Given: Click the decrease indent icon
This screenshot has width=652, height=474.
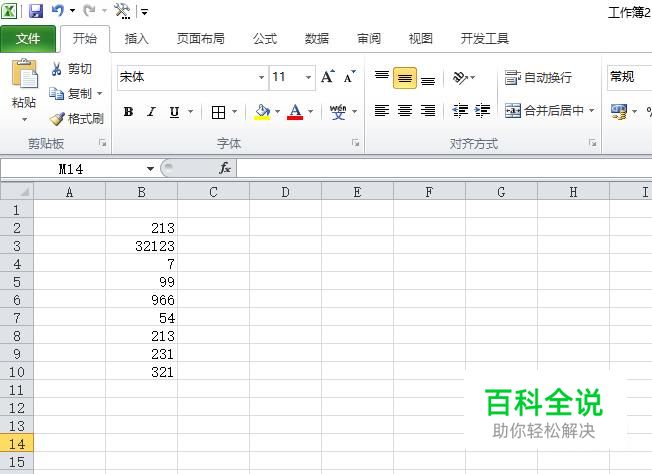Looking at the screenshot, I should [460, 111].
